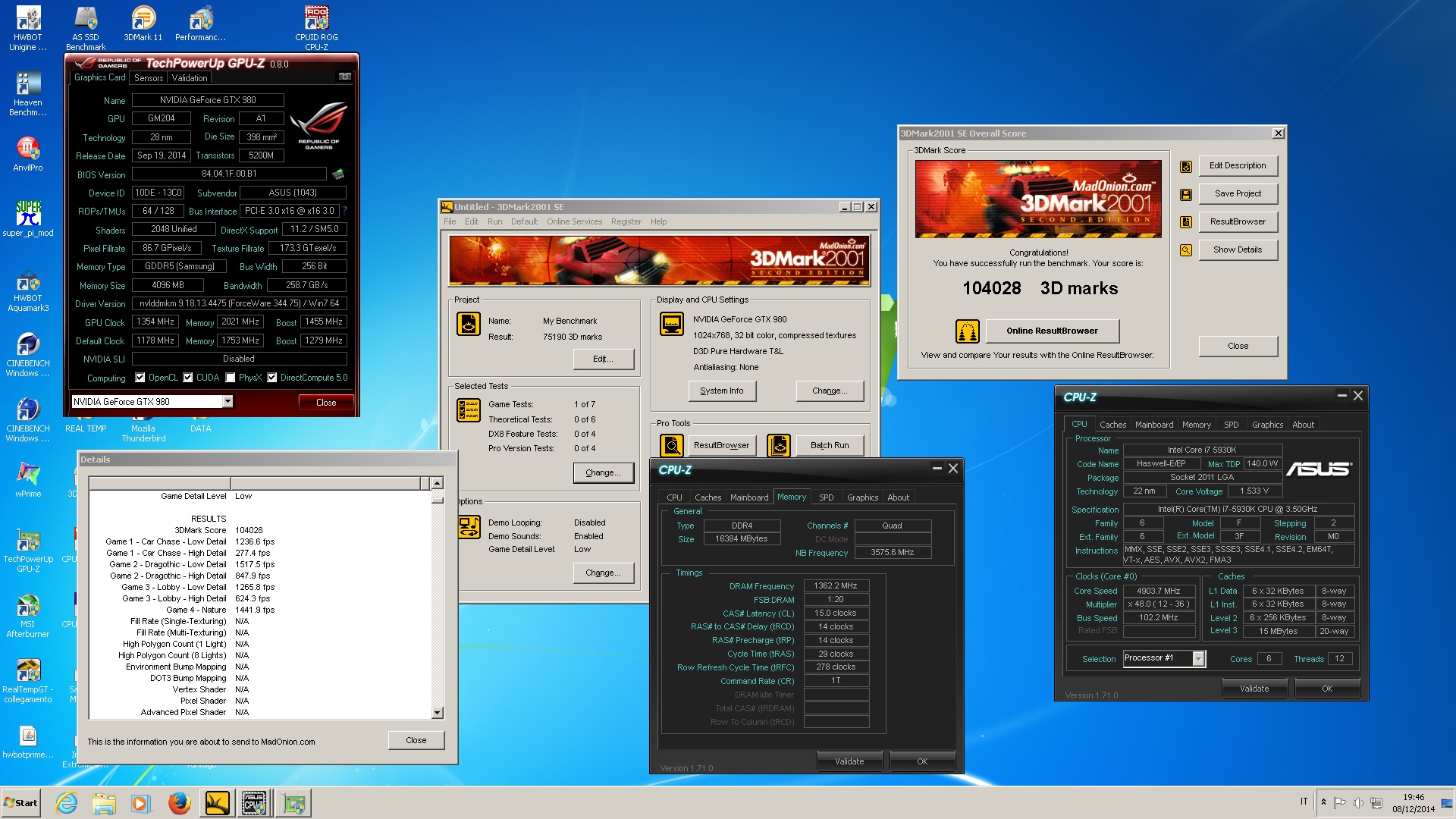Click Show Details magnifier icon
Screen dimensions: 1456x819
coord(1186,250)
